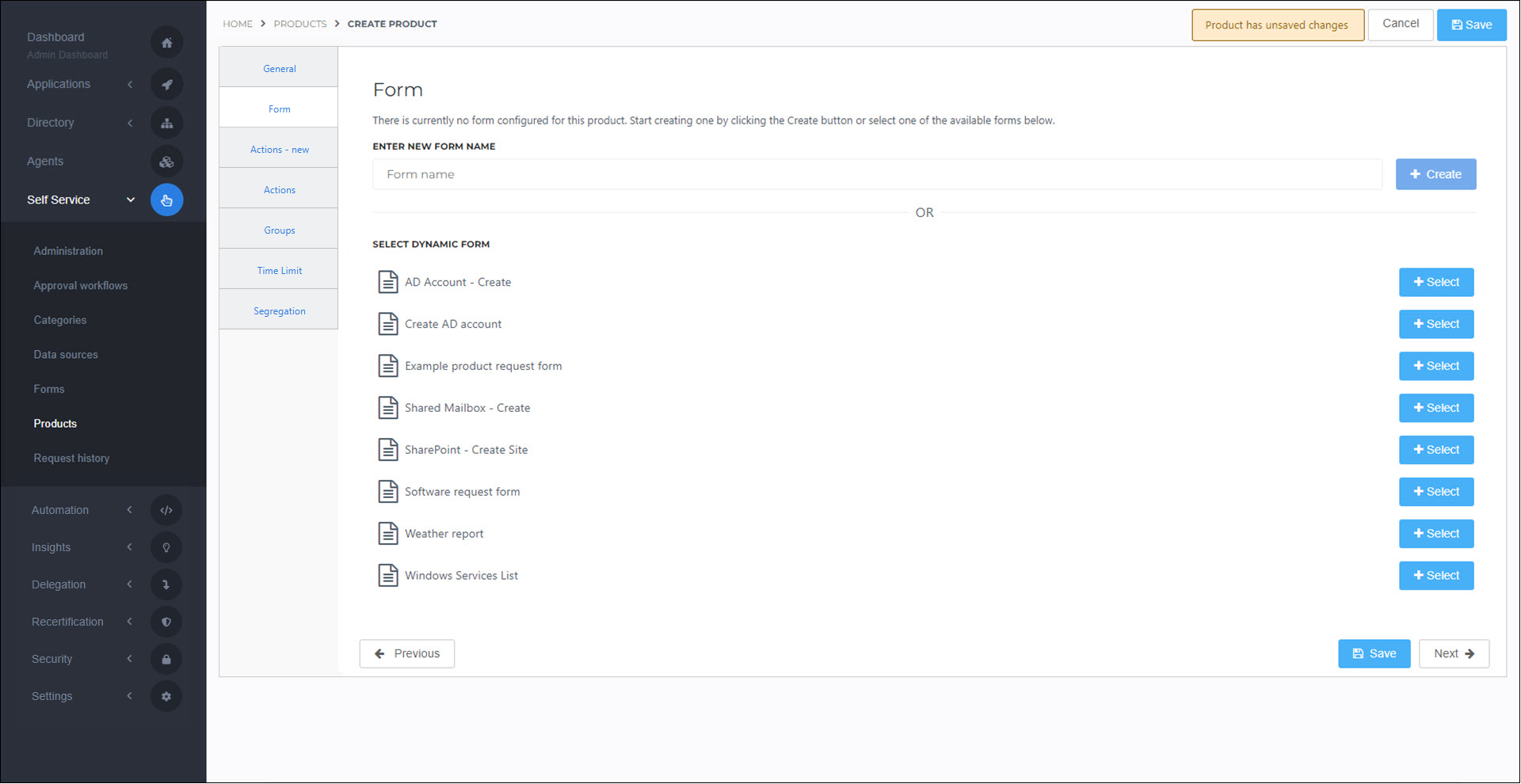Click the Self Service hand icon
The width and height of the screenshot is (1521, 784).
166,200
